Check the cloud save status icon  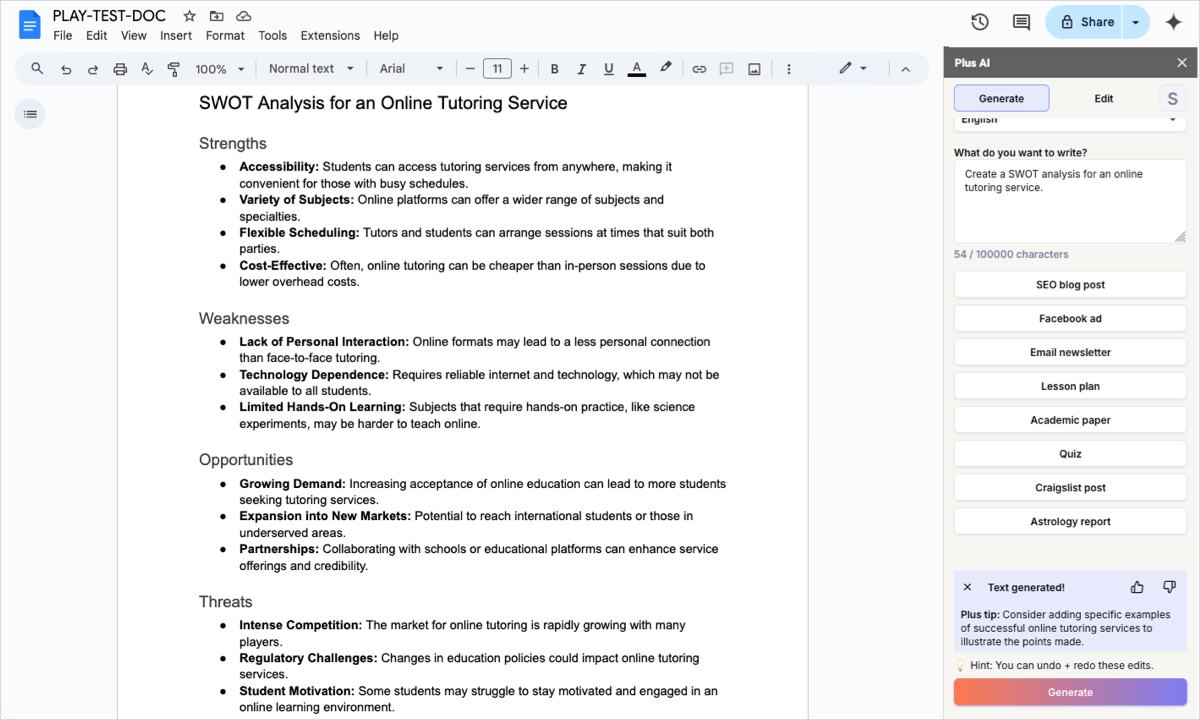pos(244,16)
